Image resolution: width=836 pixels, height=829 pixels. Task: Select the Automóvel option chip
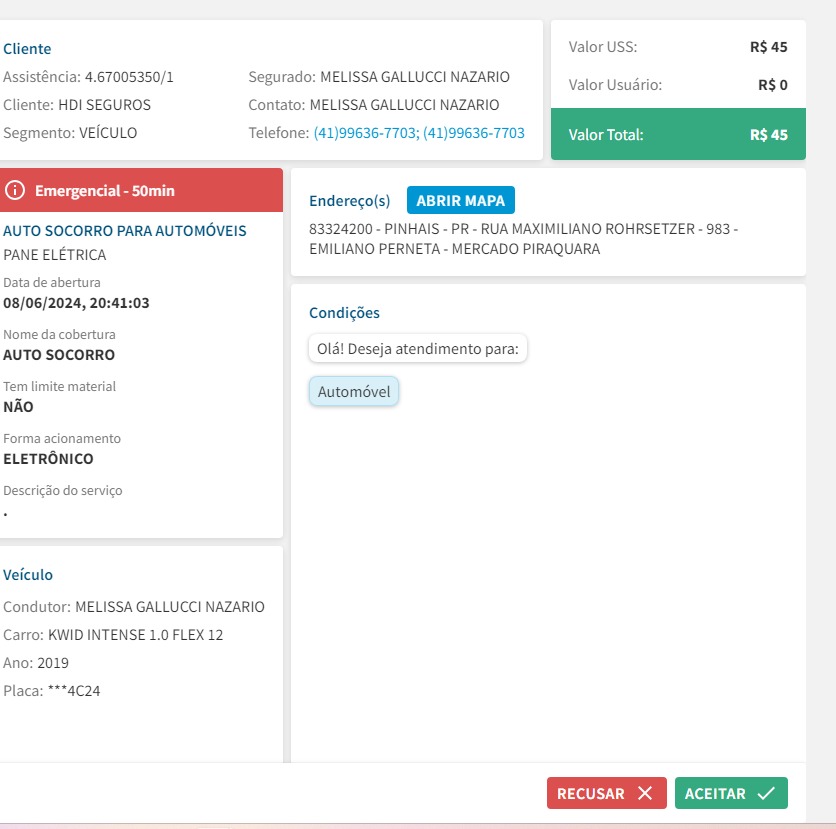point(354,393)
